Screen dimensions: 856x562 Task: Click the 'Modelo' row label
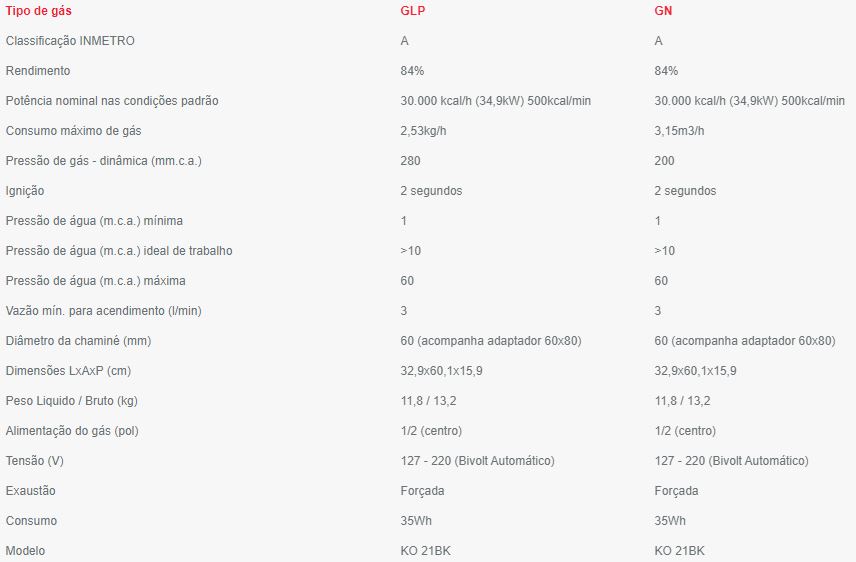26,551
